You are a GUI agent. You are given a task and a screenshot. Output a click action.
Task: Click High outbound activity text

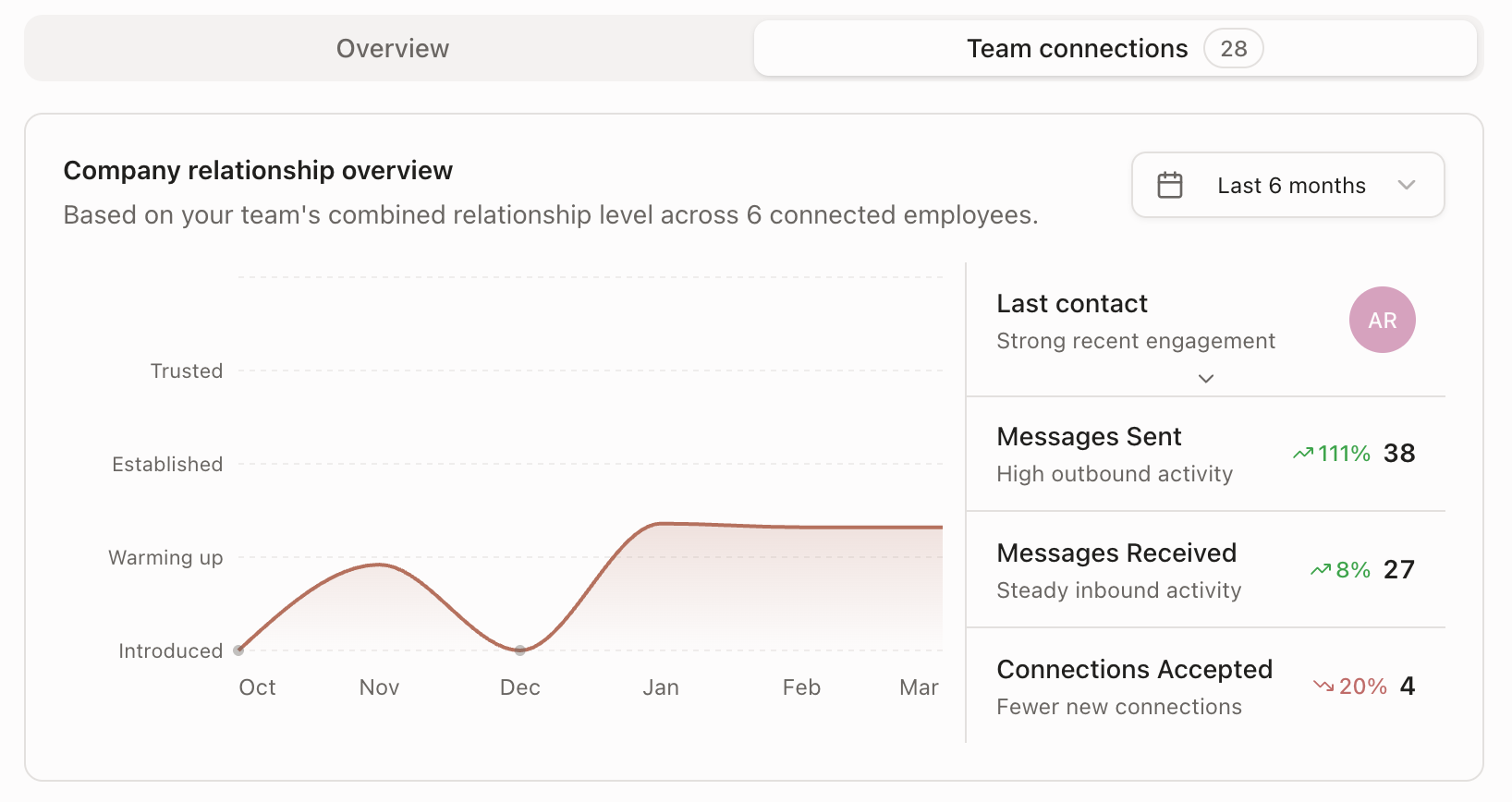coord(1115,474)
